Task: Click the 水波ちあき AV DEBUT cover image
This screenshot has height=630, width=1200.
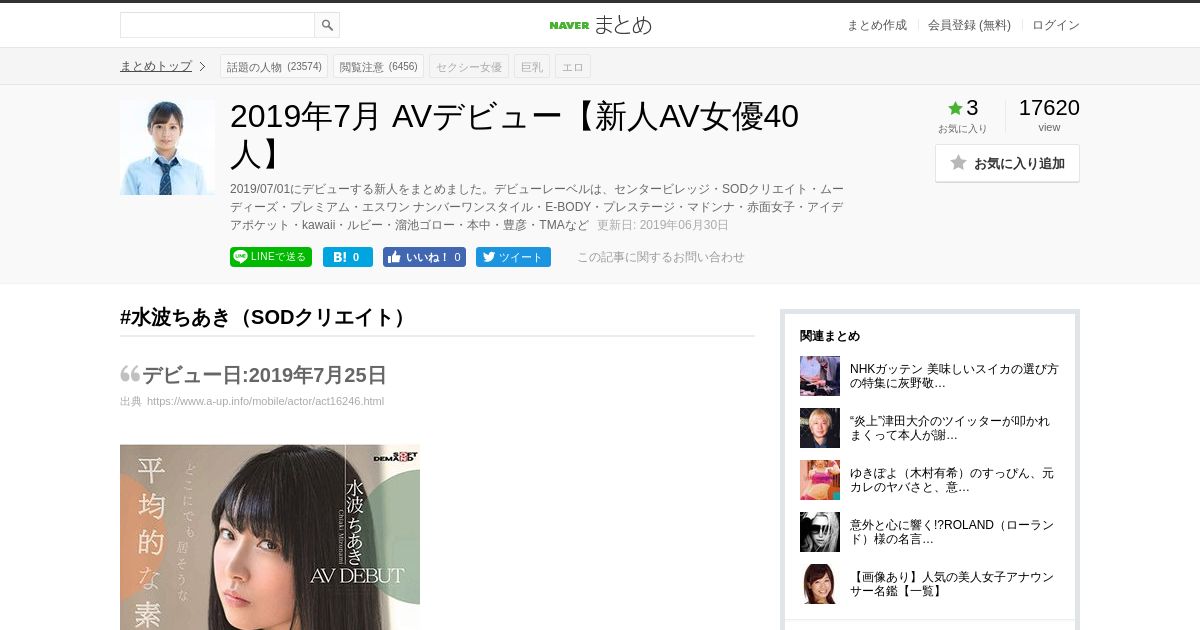Action: [x=270, y=537]
